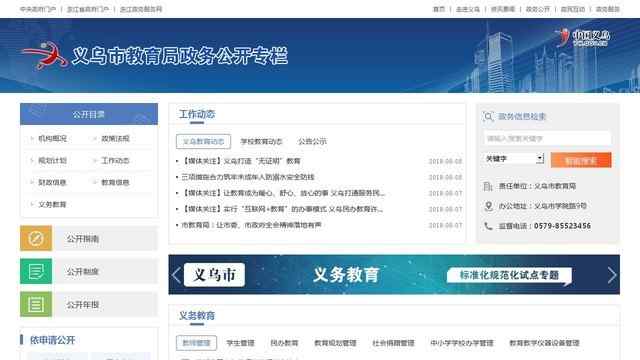The image size is (640, 360).
Task: Open 义务教育 in the directory list
Action: tap(52, 204)
